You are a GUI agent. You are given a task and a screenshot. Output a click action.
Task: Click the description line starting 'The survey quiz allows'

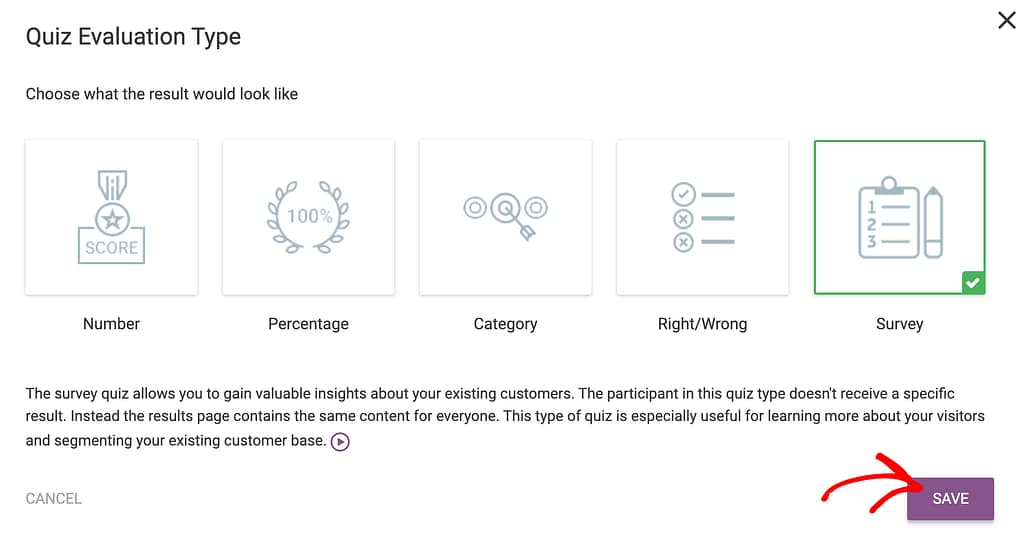click(x=490, y=394)
